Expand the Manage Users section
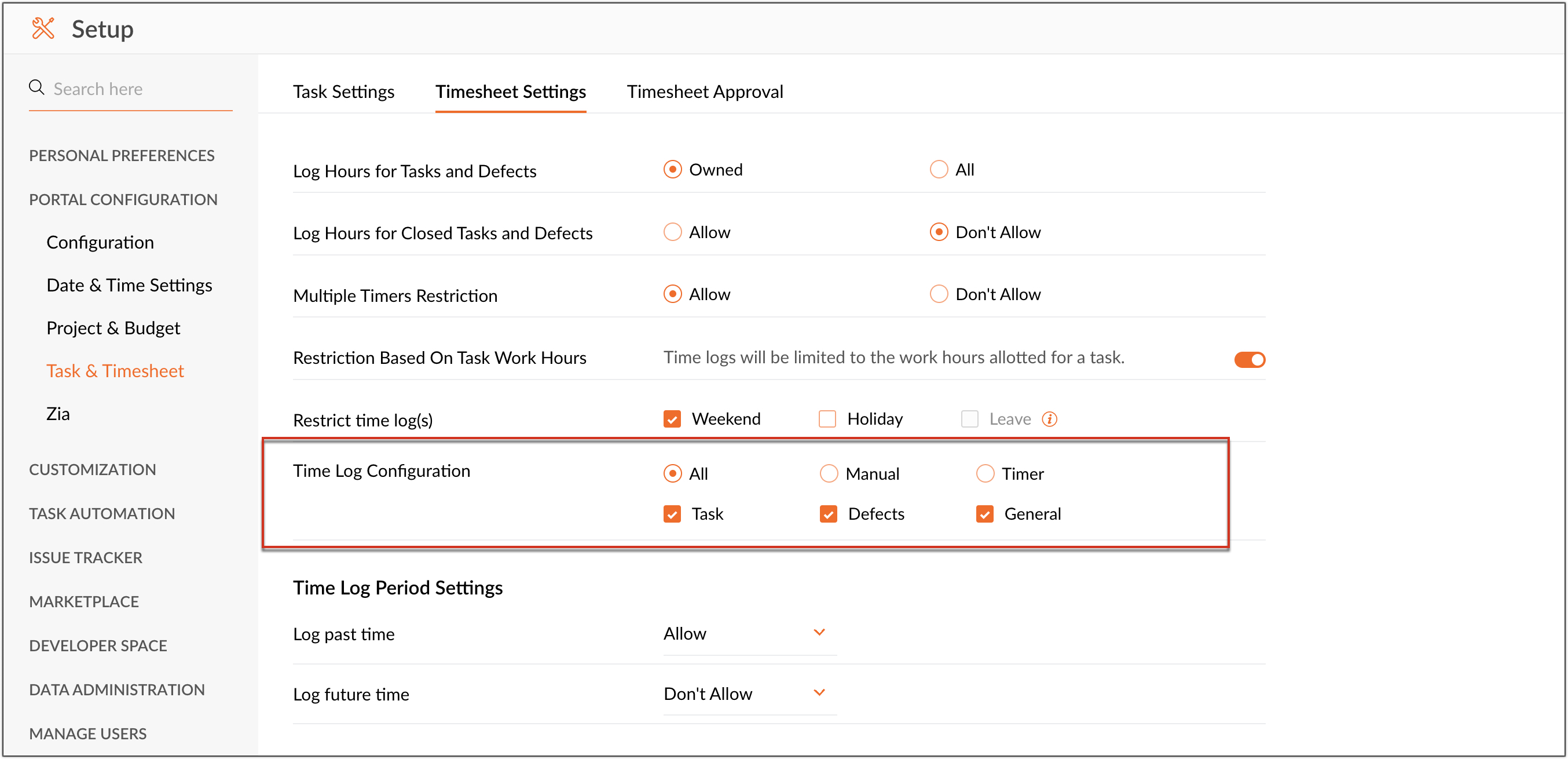The image size is (1568, 759). pos(87,734)
